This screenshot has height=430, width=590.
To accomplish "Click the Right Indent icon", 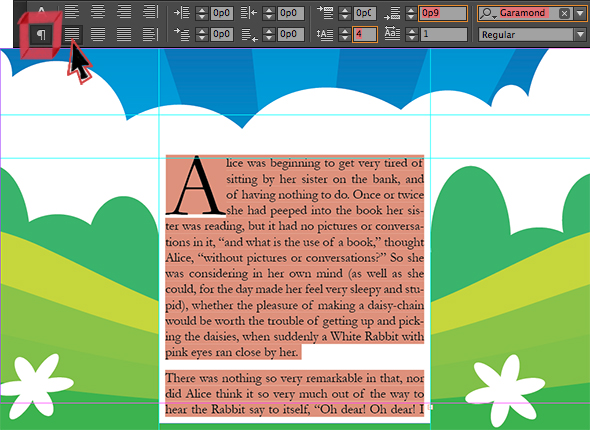I will [248, 13].
